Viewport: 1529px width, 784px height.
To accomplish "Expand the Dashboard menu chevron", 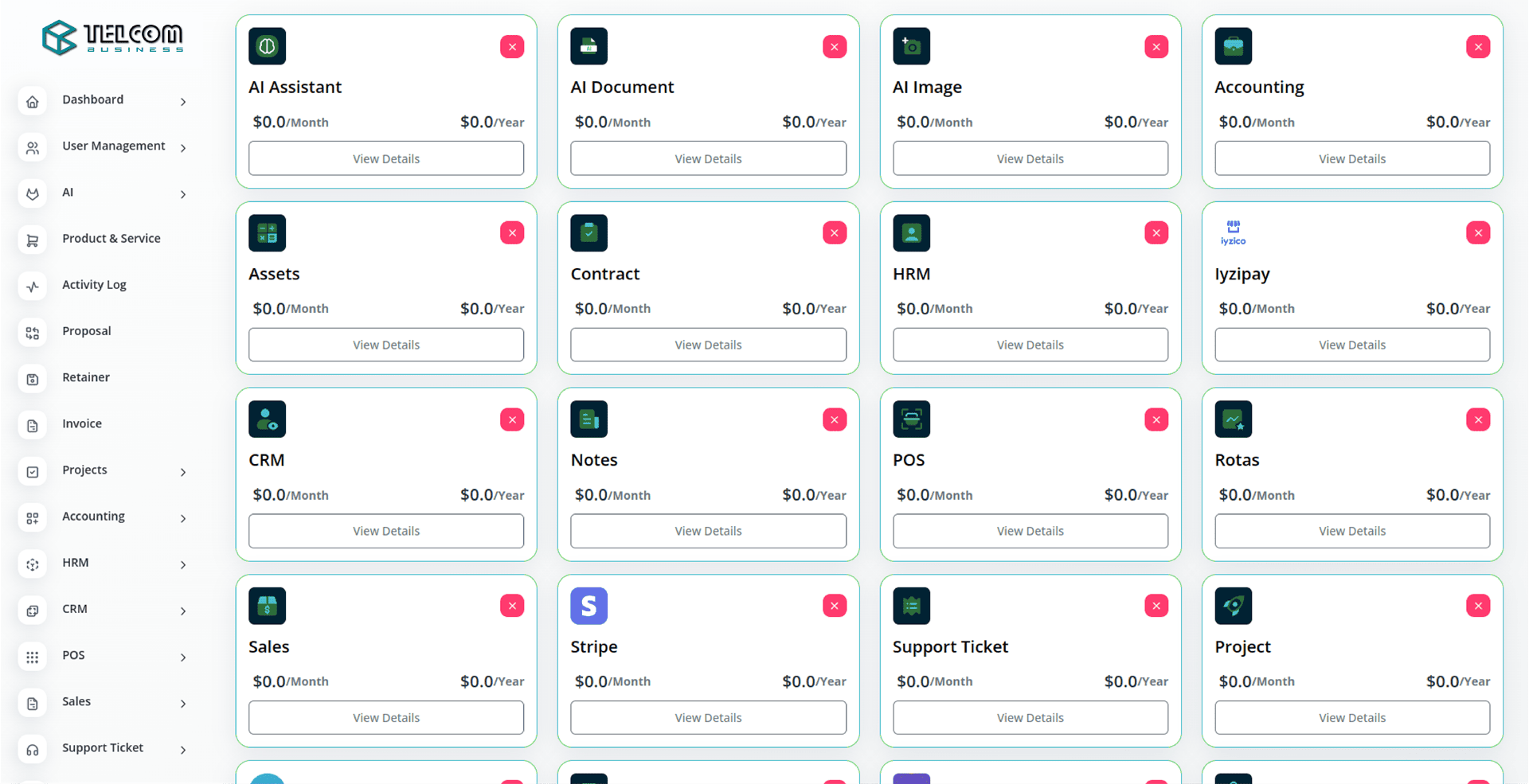I will pos(183,102).
